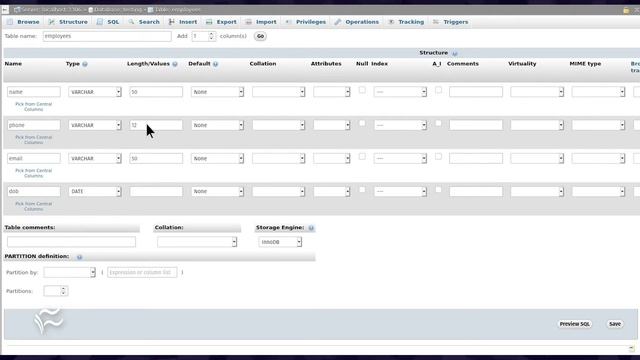
Task: Click the phone Length/Values field
Action: (x=156, y=125)
